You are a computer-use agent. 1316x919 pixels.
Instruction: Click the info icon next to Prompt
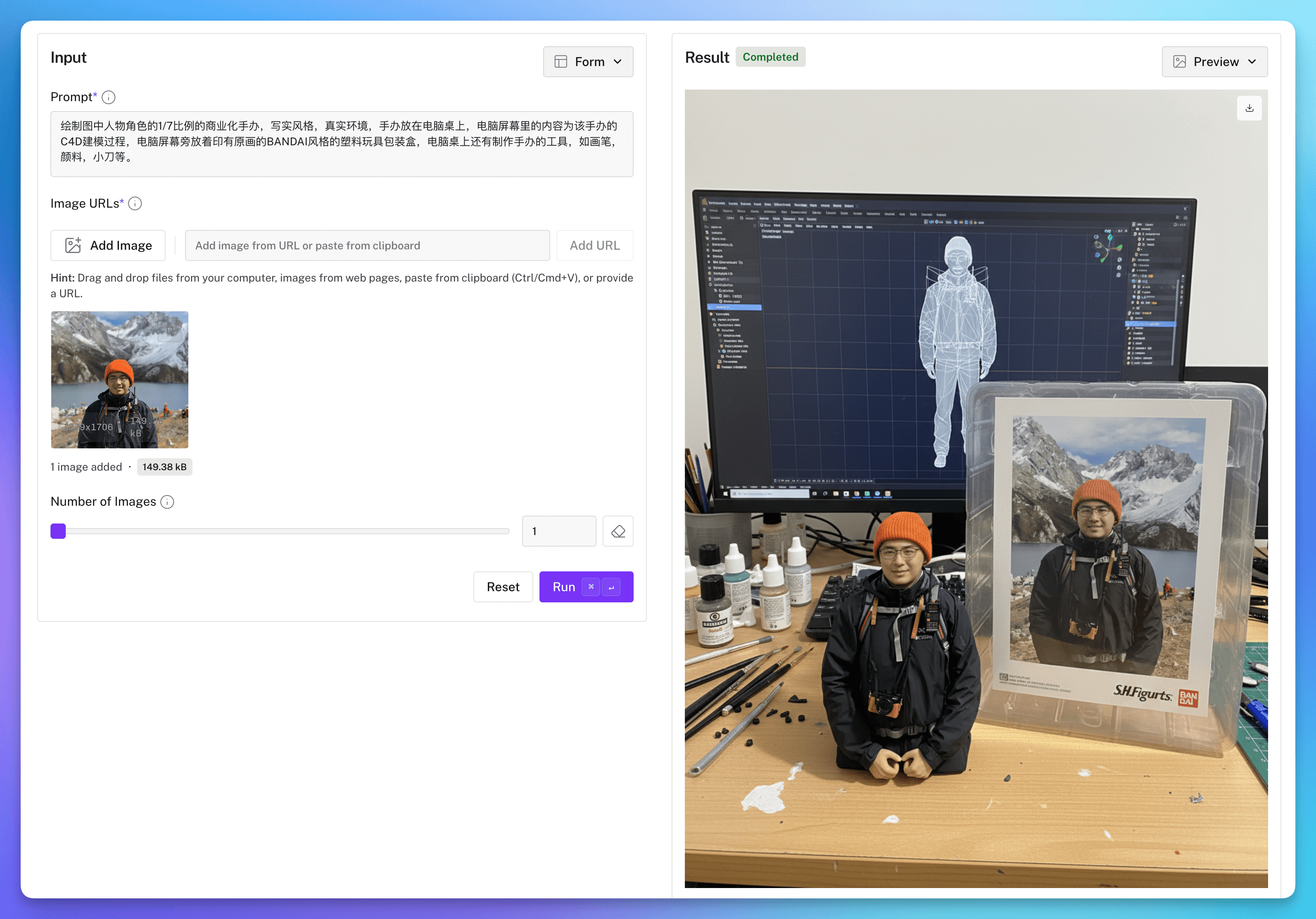108,97
